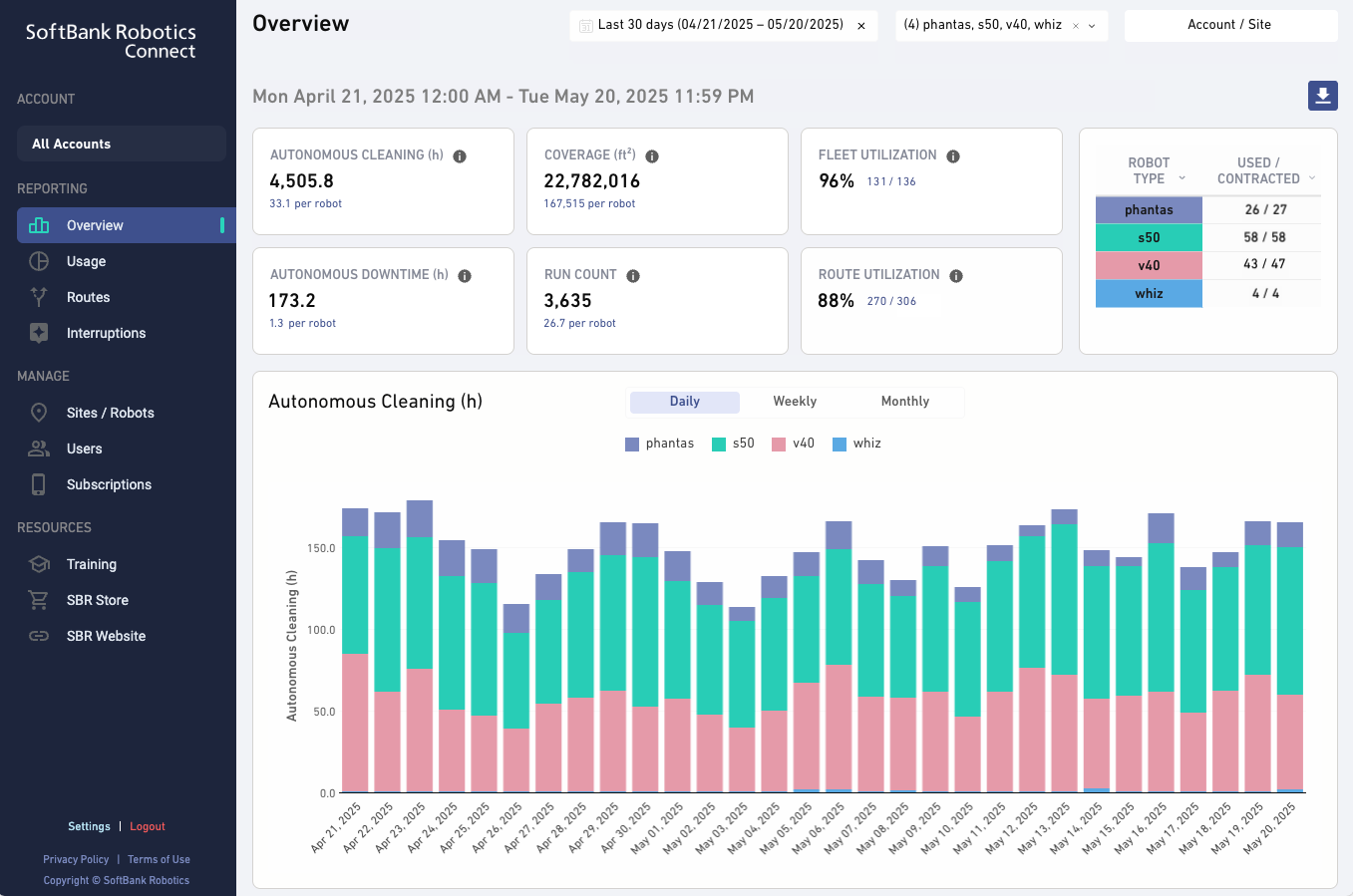Click the Logout link
Image resolution: width=1353 pixels, height=896 pixels.
click(x=147, y=825)
